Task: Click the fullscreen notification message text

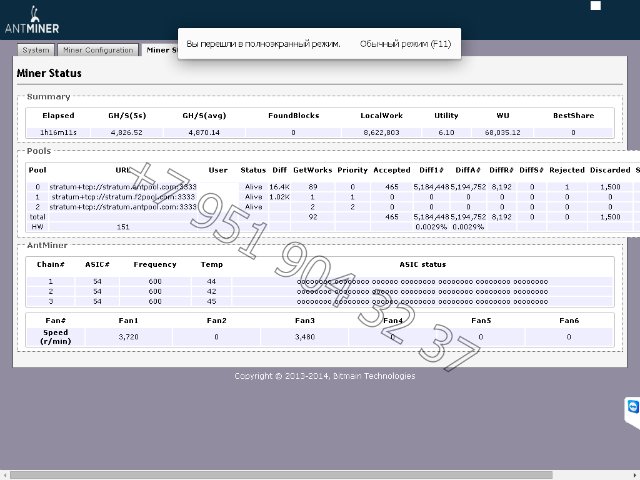Action: point(263,44)
